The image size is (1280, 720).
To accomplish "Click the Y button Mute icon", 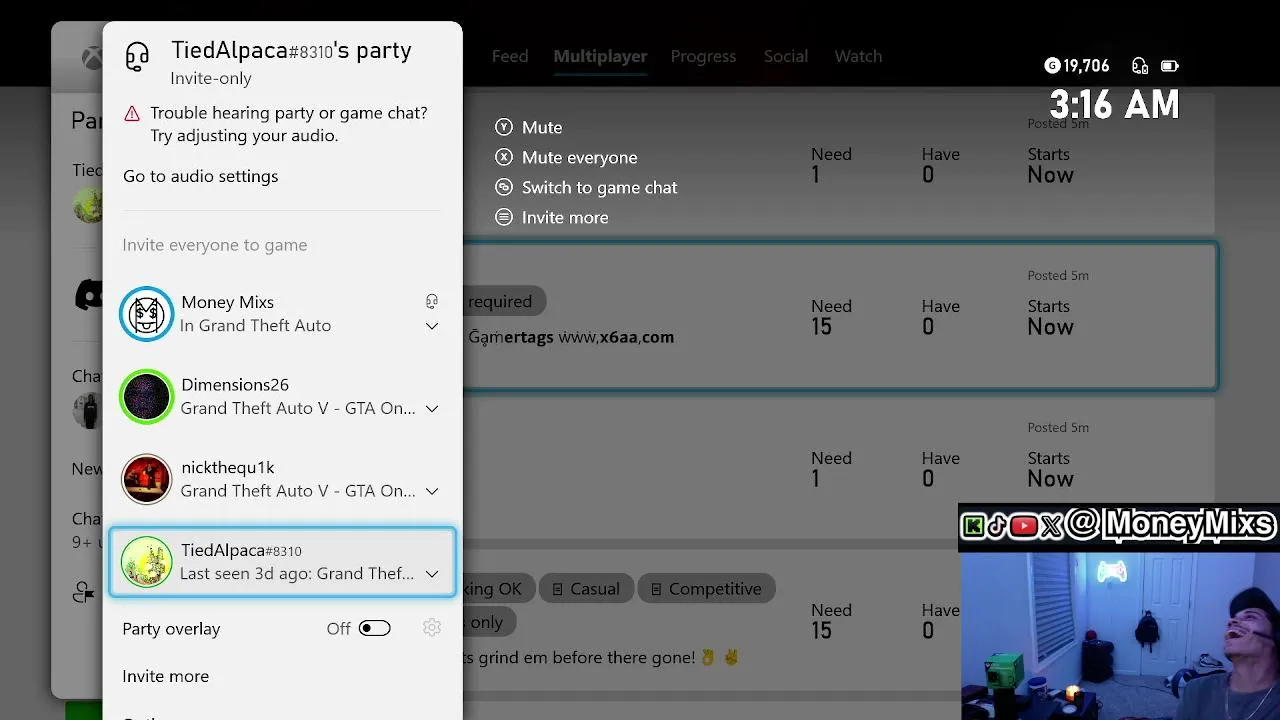I will pyautogui.click(x=504, y=127).
